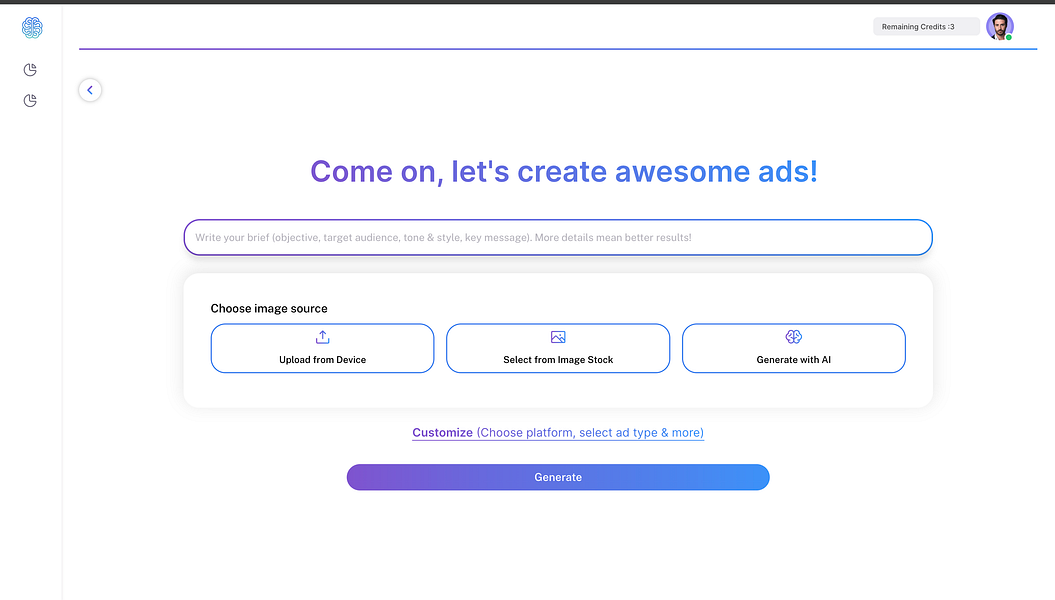Viewport: 1055px width, 600px height.
Task: Click the green online status dot on the avatar
Action: click(x=1010, y=35)
